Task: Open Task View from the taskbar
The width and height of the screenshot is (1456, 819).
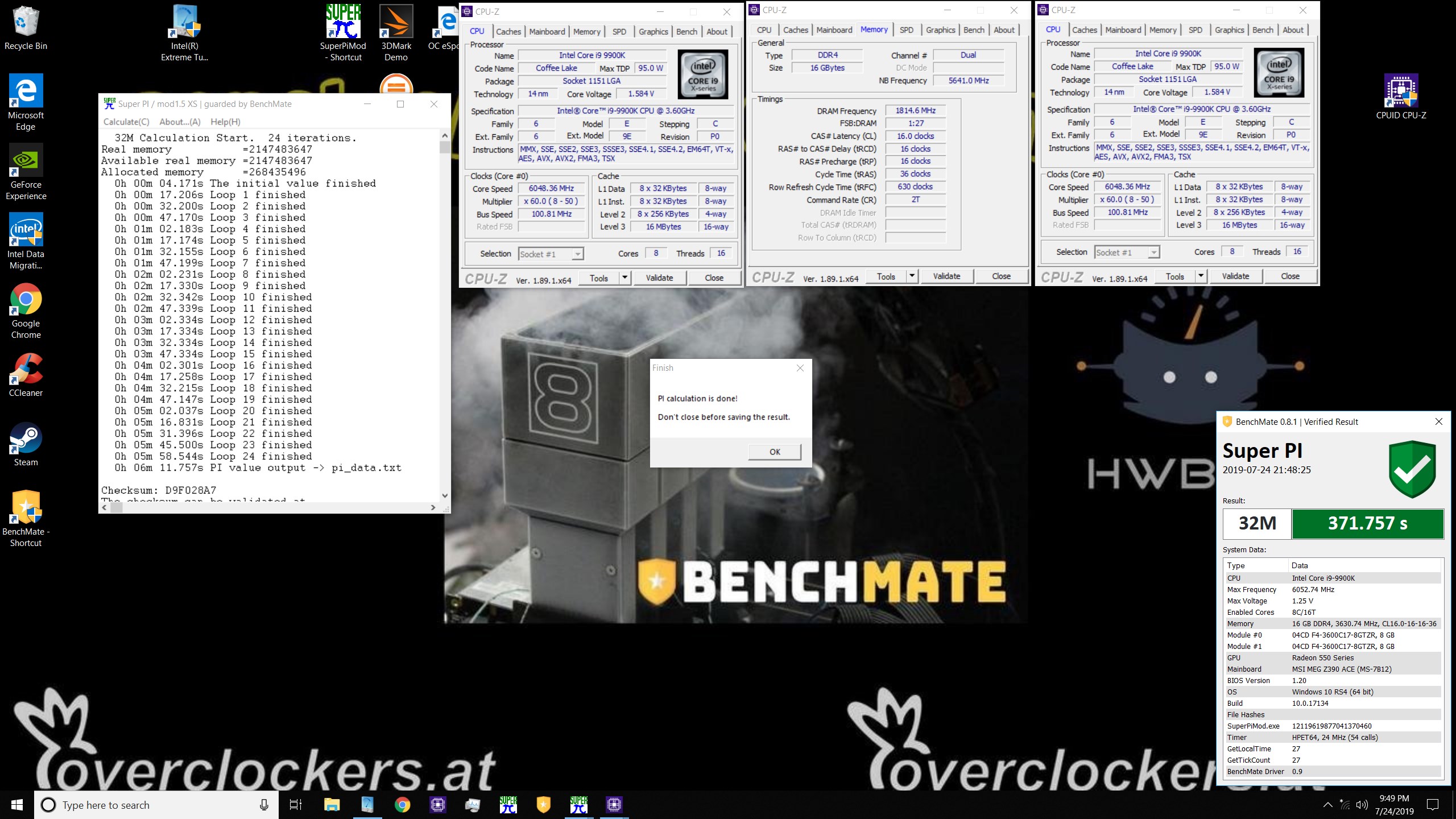Action: 296,805
